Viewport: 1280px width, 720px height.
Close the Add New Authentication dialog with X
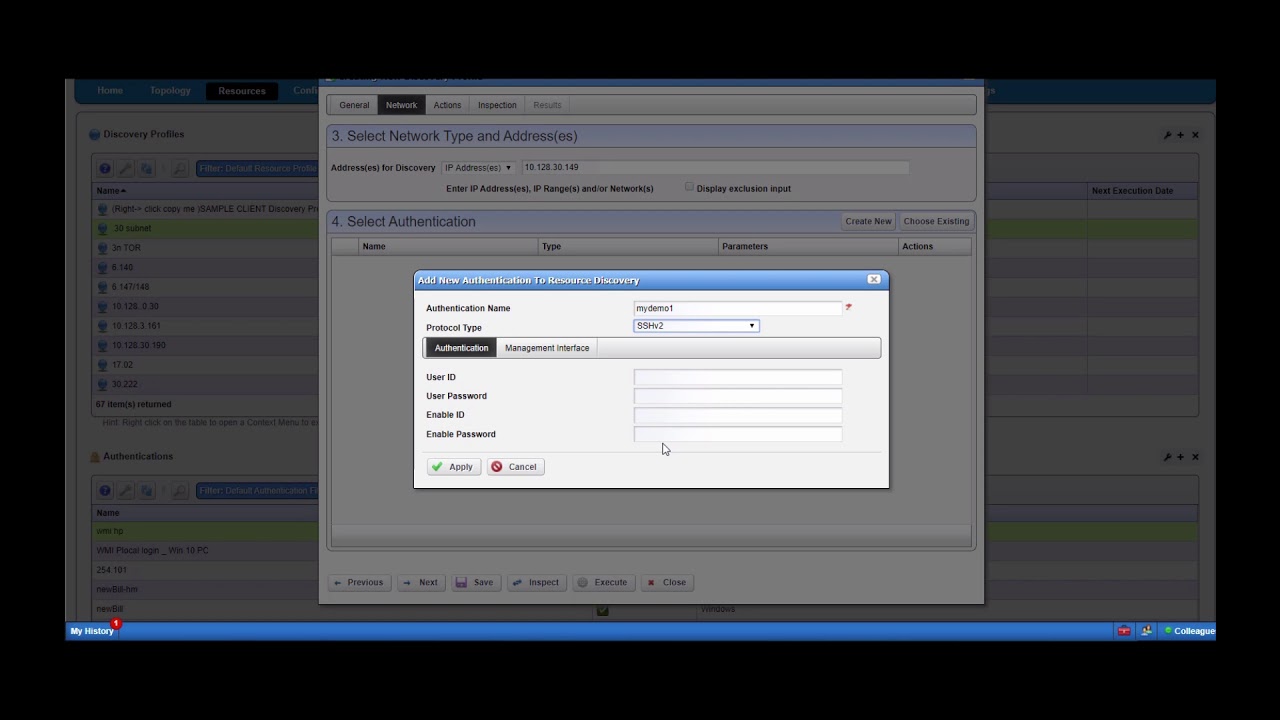[x=874, y=279]
